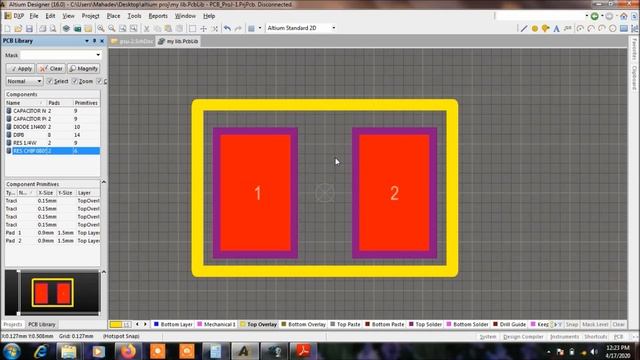Open the grid icon dropdown arrow
Screen dimensions: 640x360
click(x=260, y=28)
